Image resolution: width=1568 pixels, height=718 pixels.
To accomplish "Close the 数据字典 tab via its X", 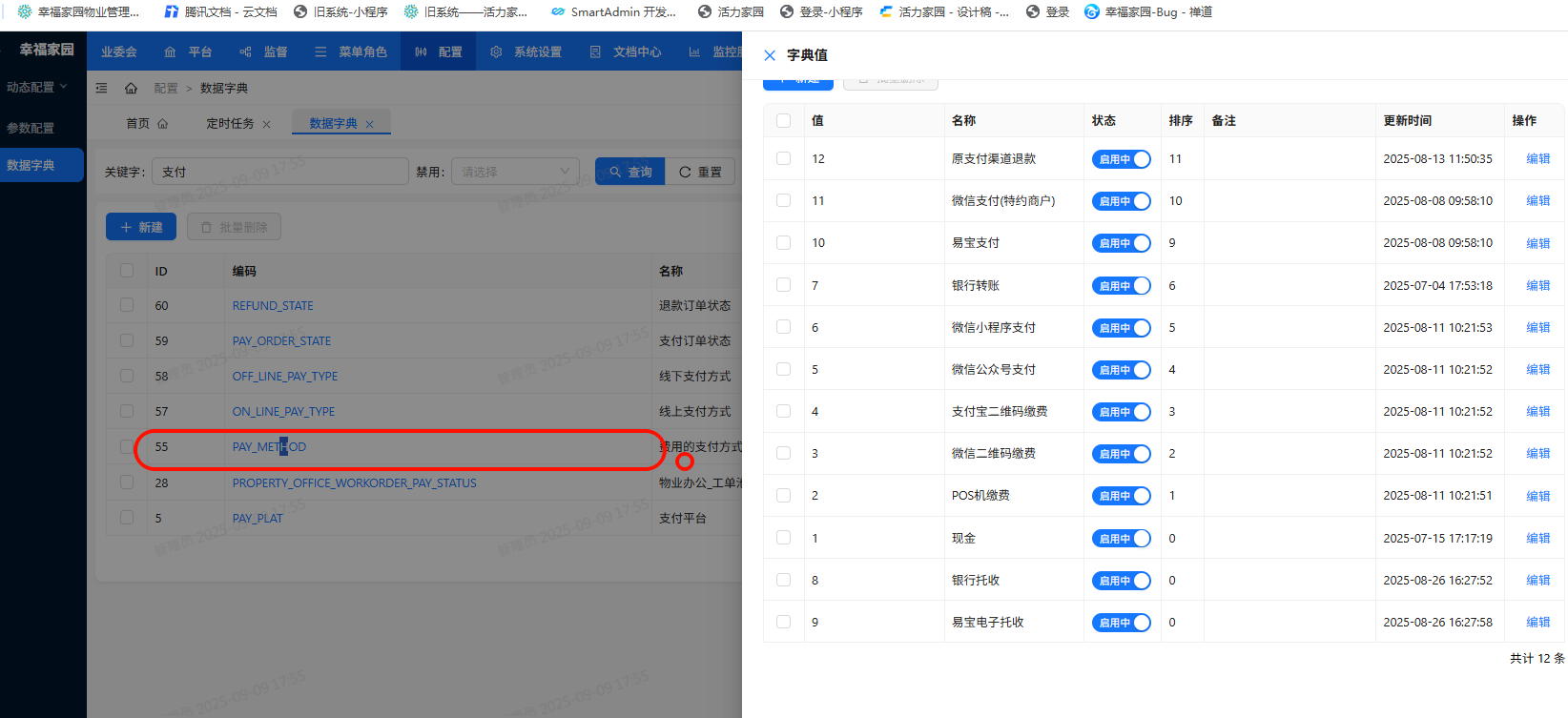I will [370, 124].
